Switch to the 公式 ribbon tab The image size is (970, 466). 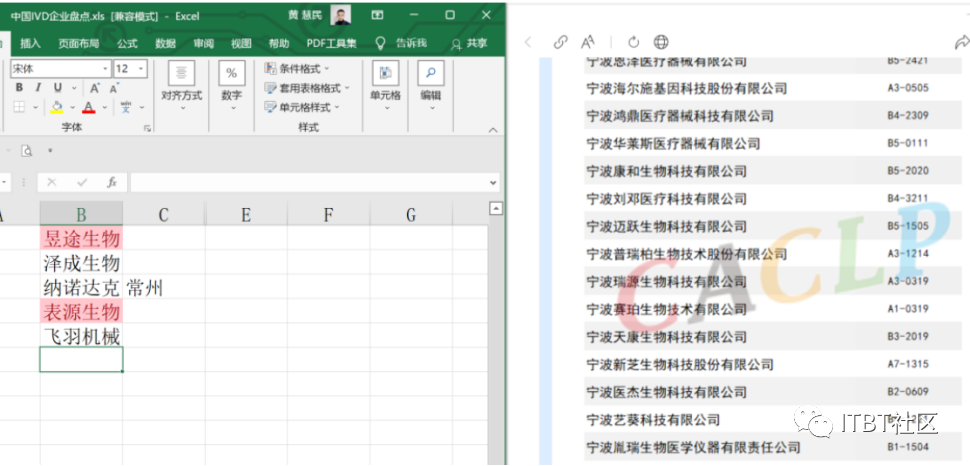[127, 43]
